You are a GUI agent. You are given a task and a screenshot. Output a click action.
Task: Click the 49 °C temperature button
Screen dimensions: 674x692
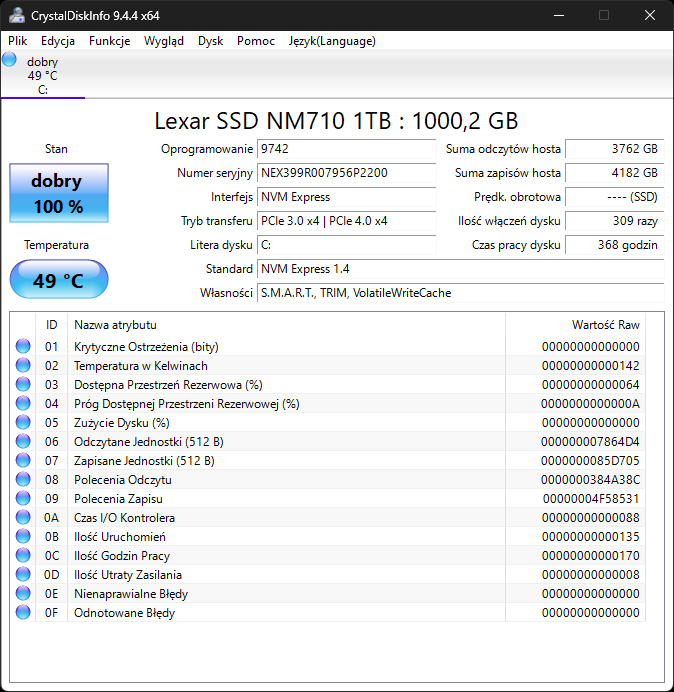pyautogui.click(x=58, y=280)
